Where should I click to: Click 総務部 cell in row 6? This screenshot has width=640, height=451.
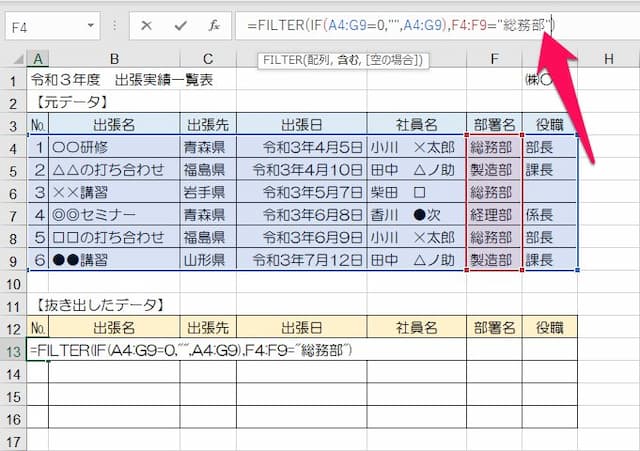(494, 192)
